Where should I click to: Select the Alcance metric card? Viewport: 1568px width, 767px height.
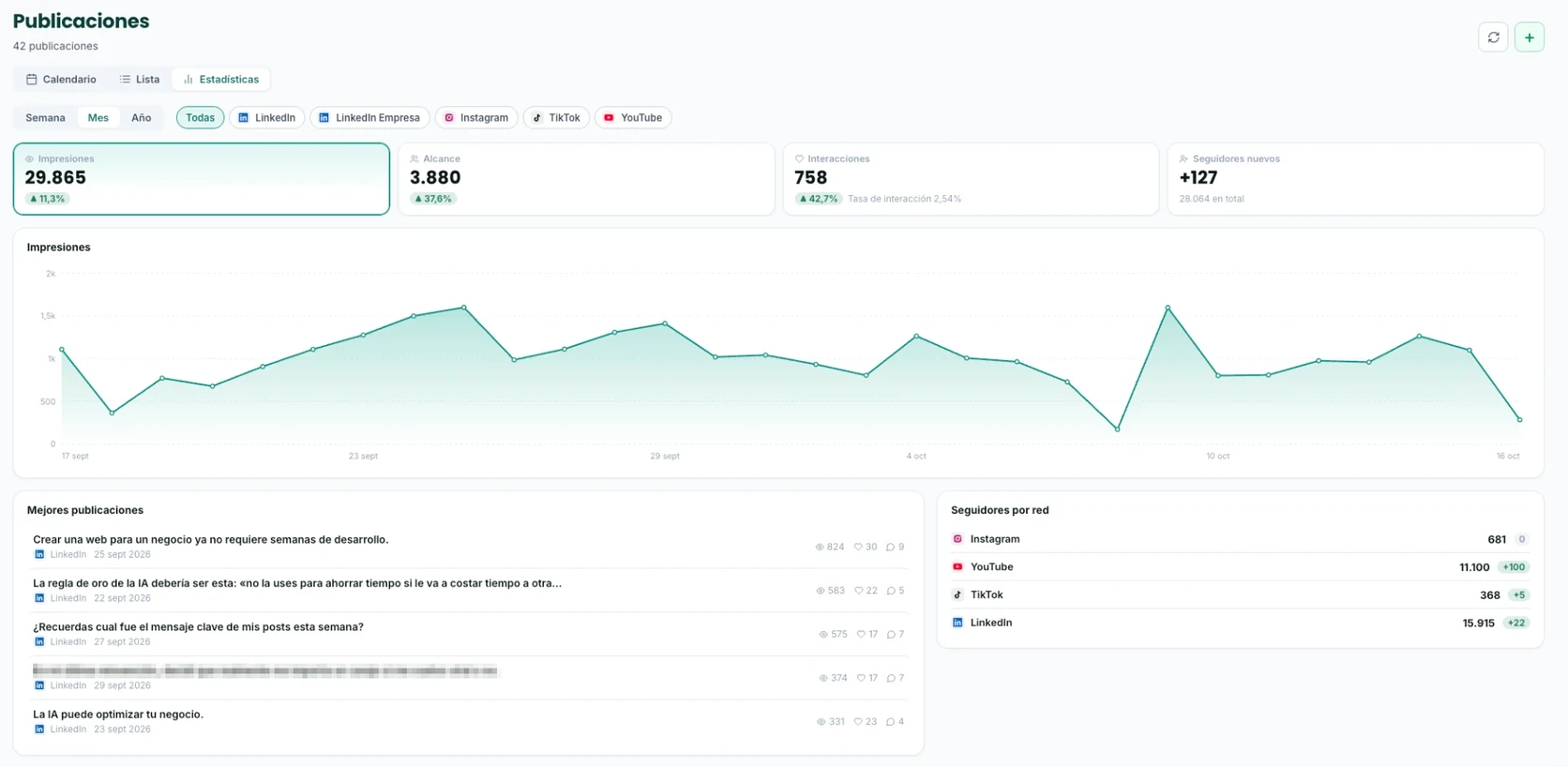tap(586, 179)
